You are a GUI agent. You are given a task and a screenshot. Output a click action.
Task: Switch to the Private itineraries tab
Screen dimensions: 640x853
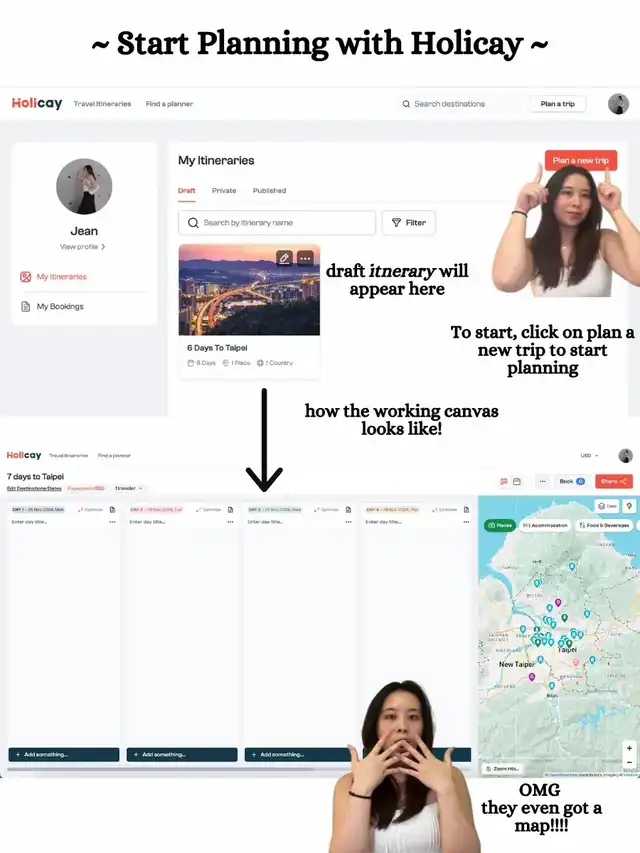tap(224, 190)
